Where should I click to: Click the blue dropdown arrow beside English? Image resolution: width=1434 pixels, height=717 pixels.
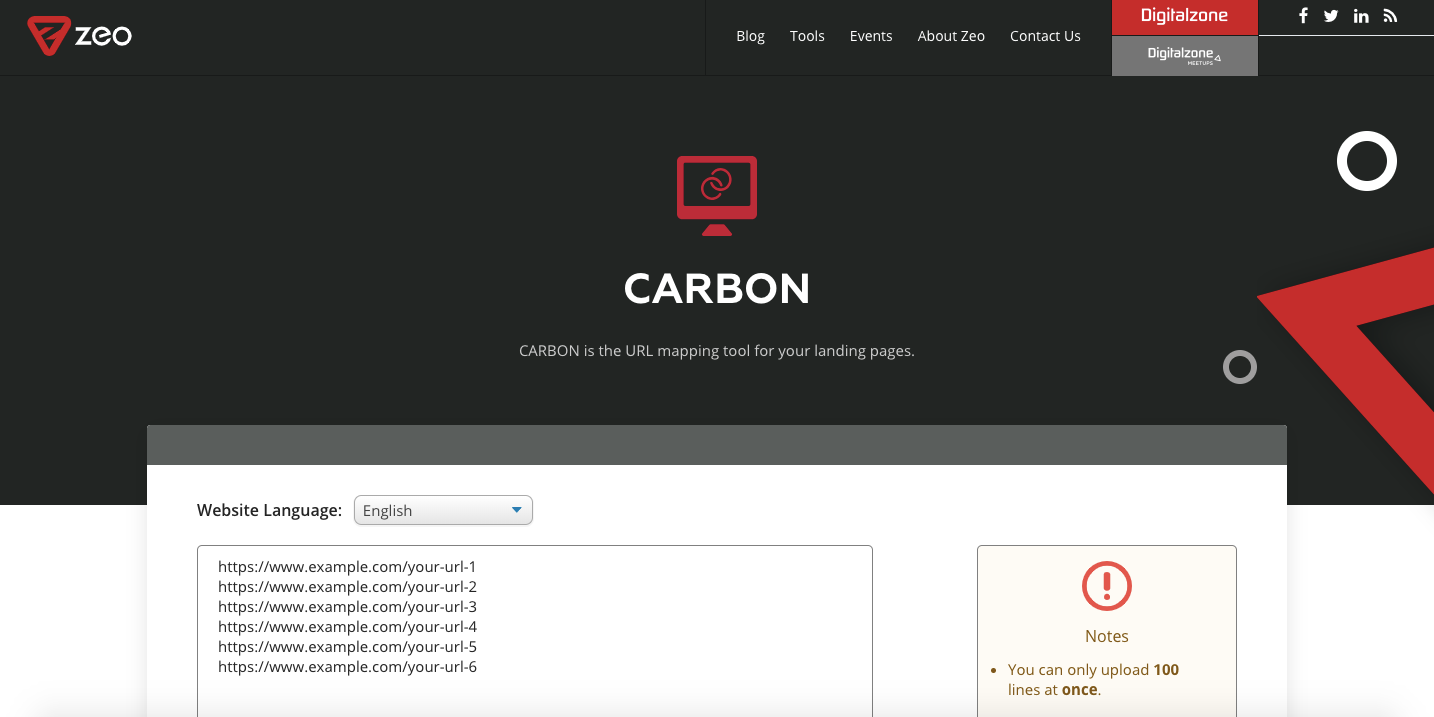(x=517, y=510)
